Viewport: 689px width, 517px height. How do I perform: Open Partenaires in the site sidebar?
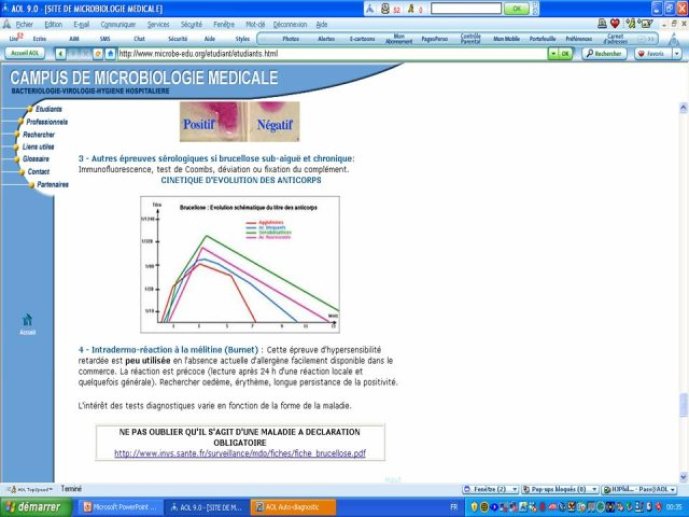[x=53, y=184]
